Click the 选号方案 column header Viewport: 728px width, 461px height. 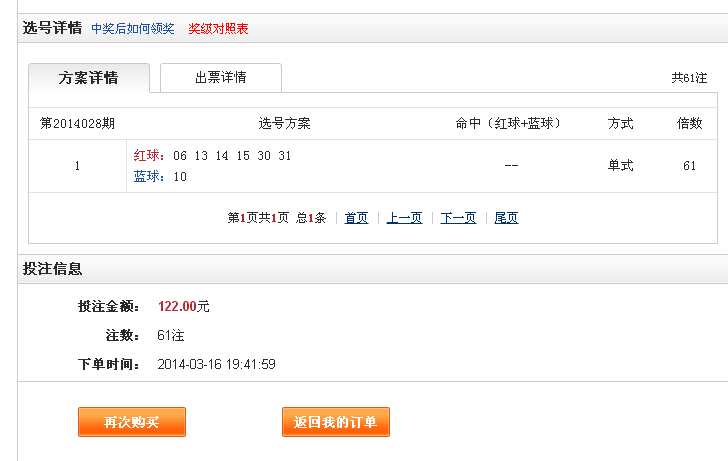(284, 123)
